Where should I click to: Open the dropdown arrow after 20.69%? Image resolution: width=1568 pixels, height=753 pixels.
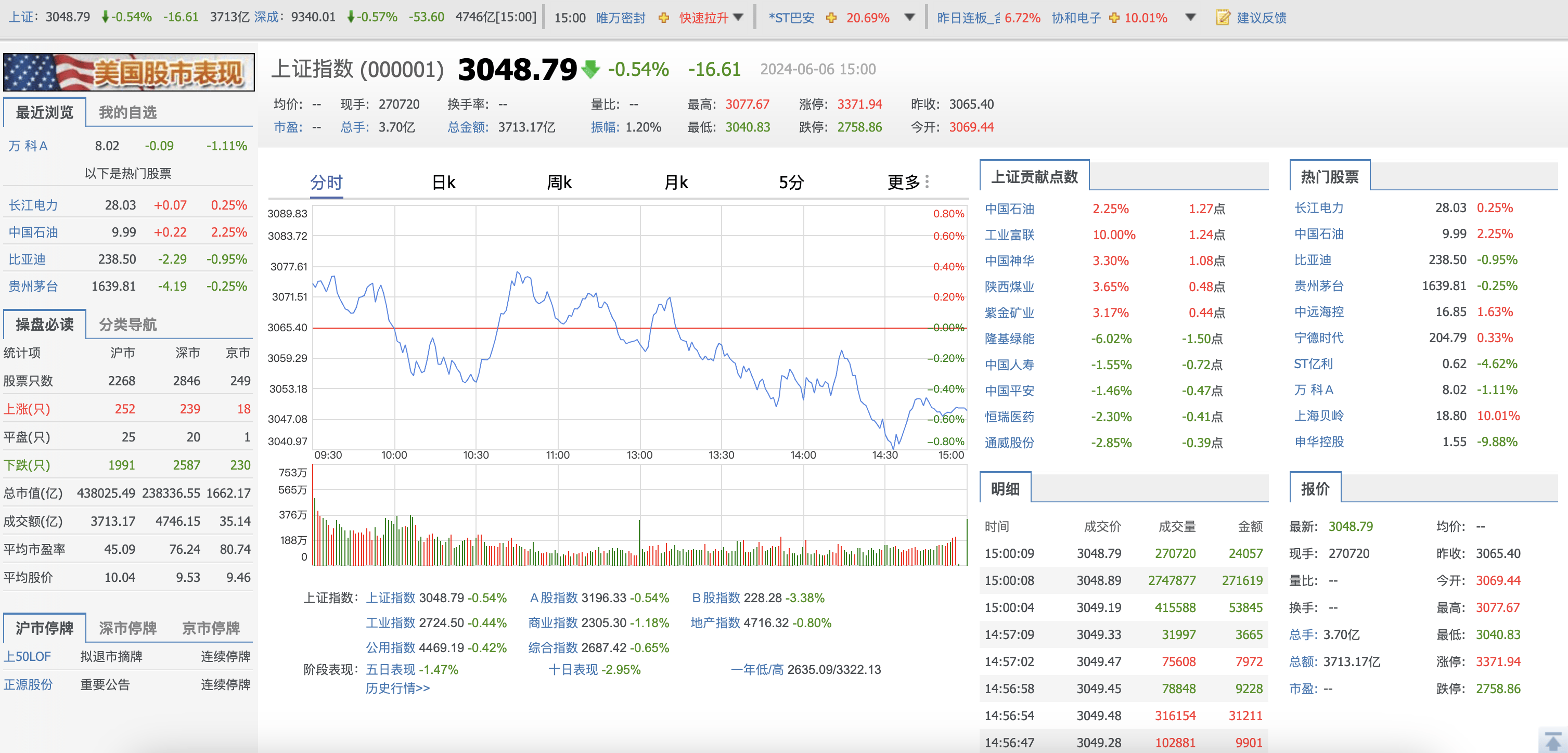[909, 17]
